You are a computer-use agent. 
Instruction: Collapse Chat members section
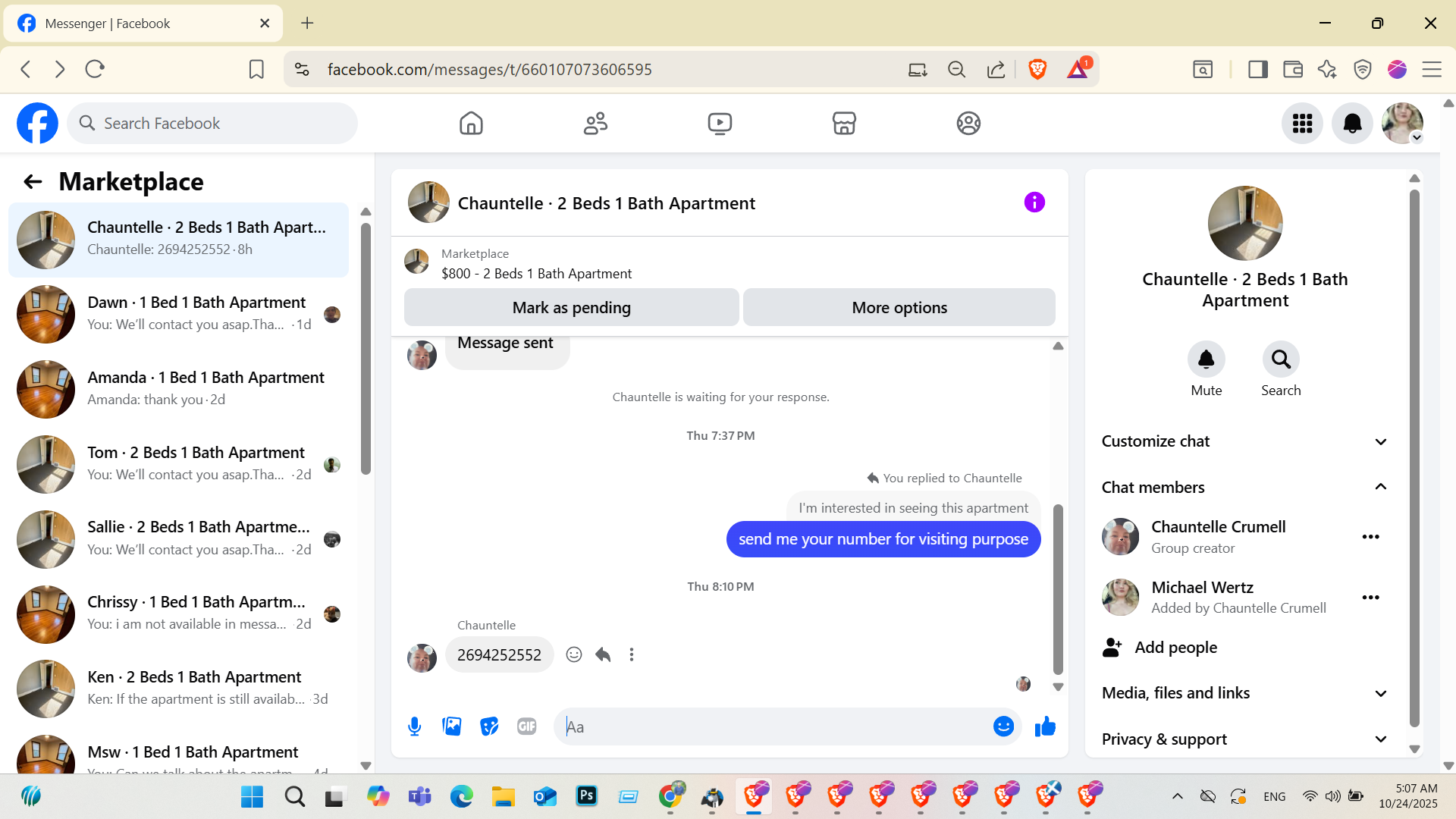point(1244,487)
